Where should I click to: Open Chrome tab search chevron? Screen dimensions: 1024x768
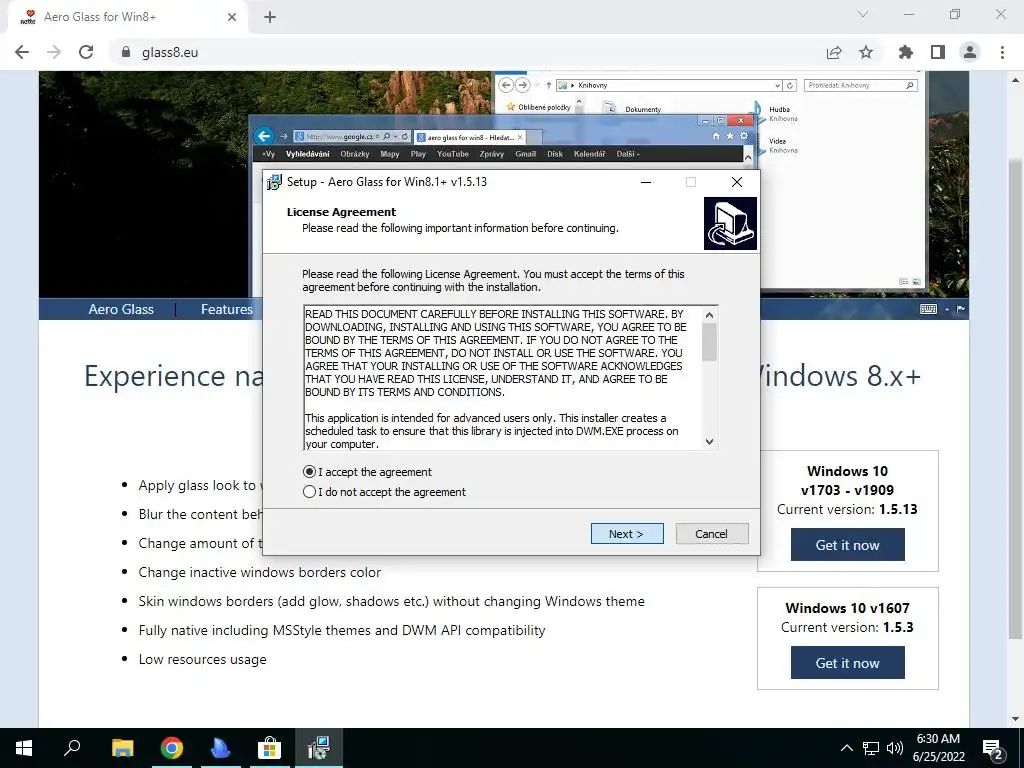point(863,14)
